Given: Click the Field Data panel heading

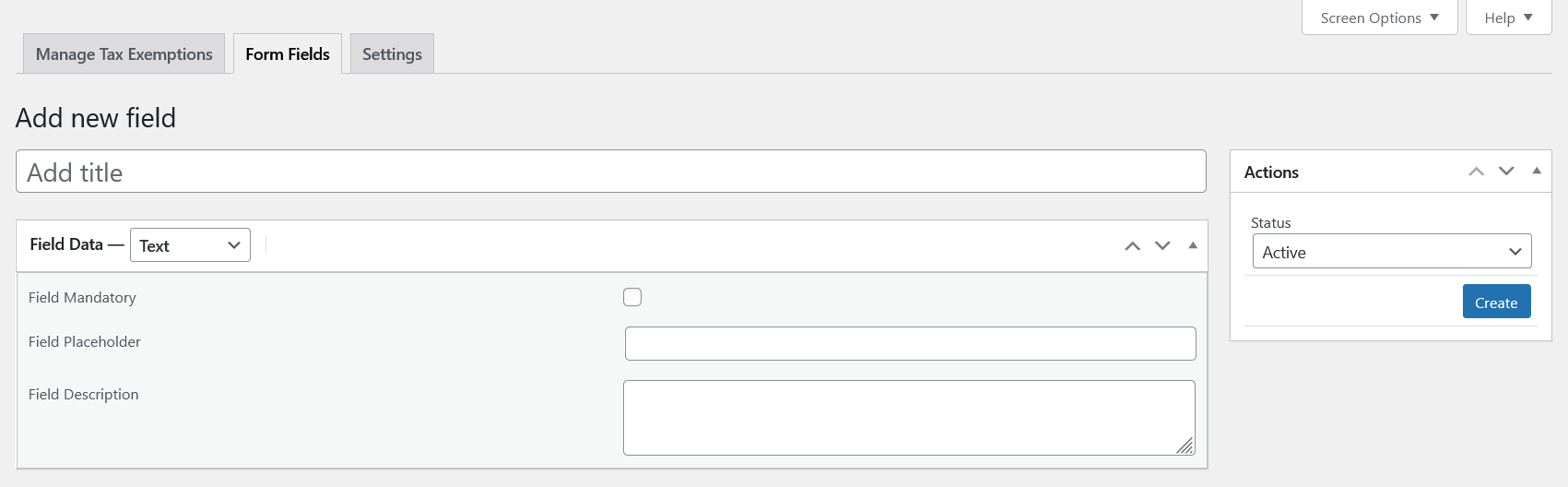Looking at the screenshot, I should coord(66,244).
